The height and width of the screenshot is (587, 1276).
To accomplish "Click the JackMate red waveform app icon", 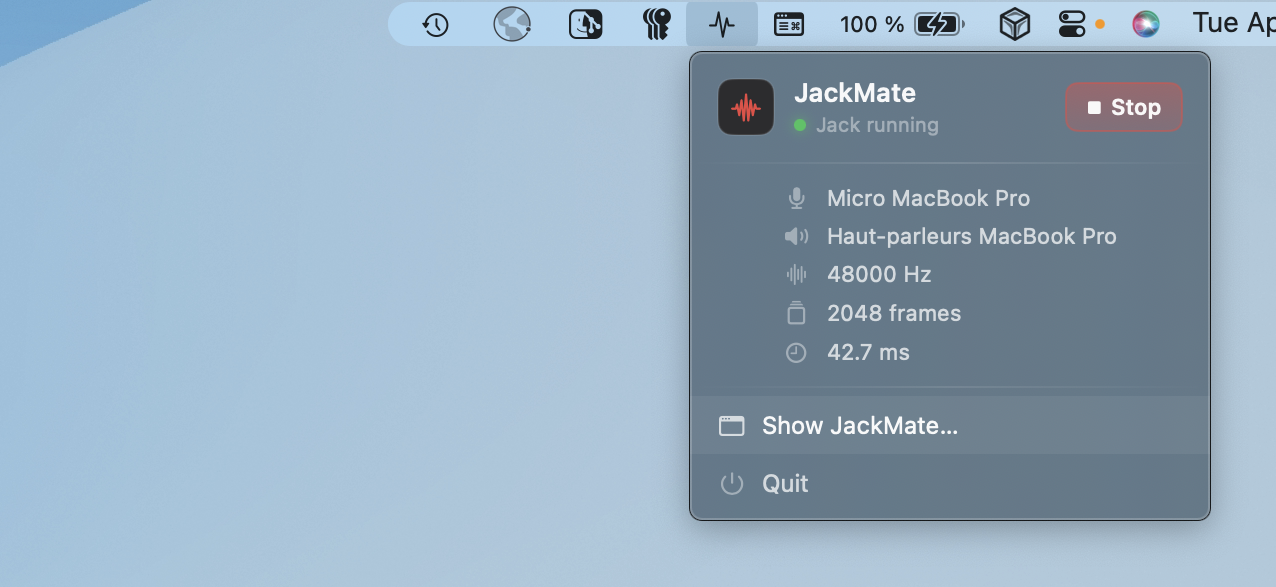I will 746,107.
